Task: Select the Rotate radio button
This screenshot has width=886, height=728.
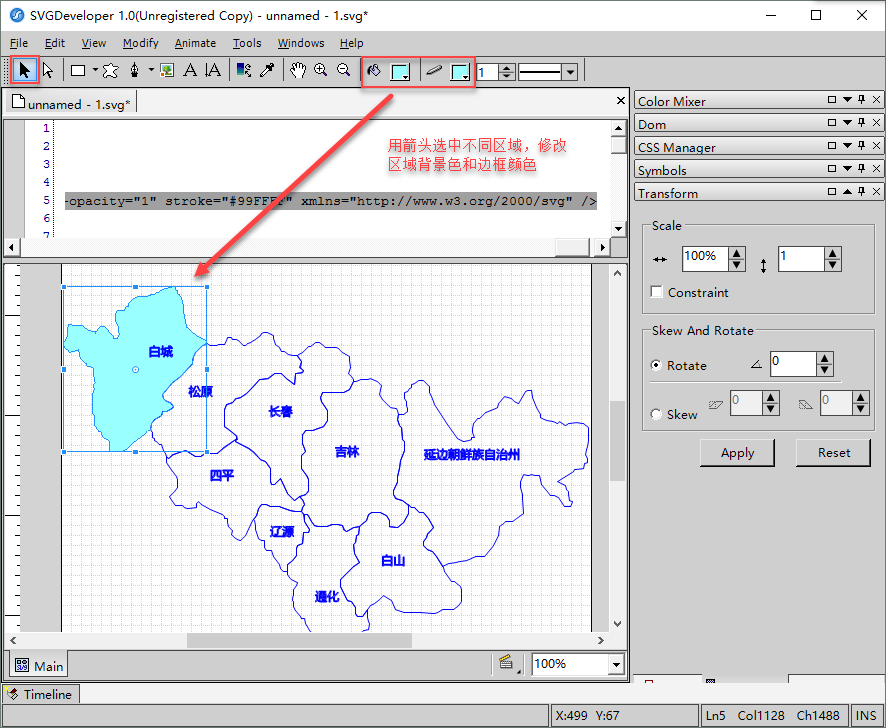Action: click(x=656, y=365)
